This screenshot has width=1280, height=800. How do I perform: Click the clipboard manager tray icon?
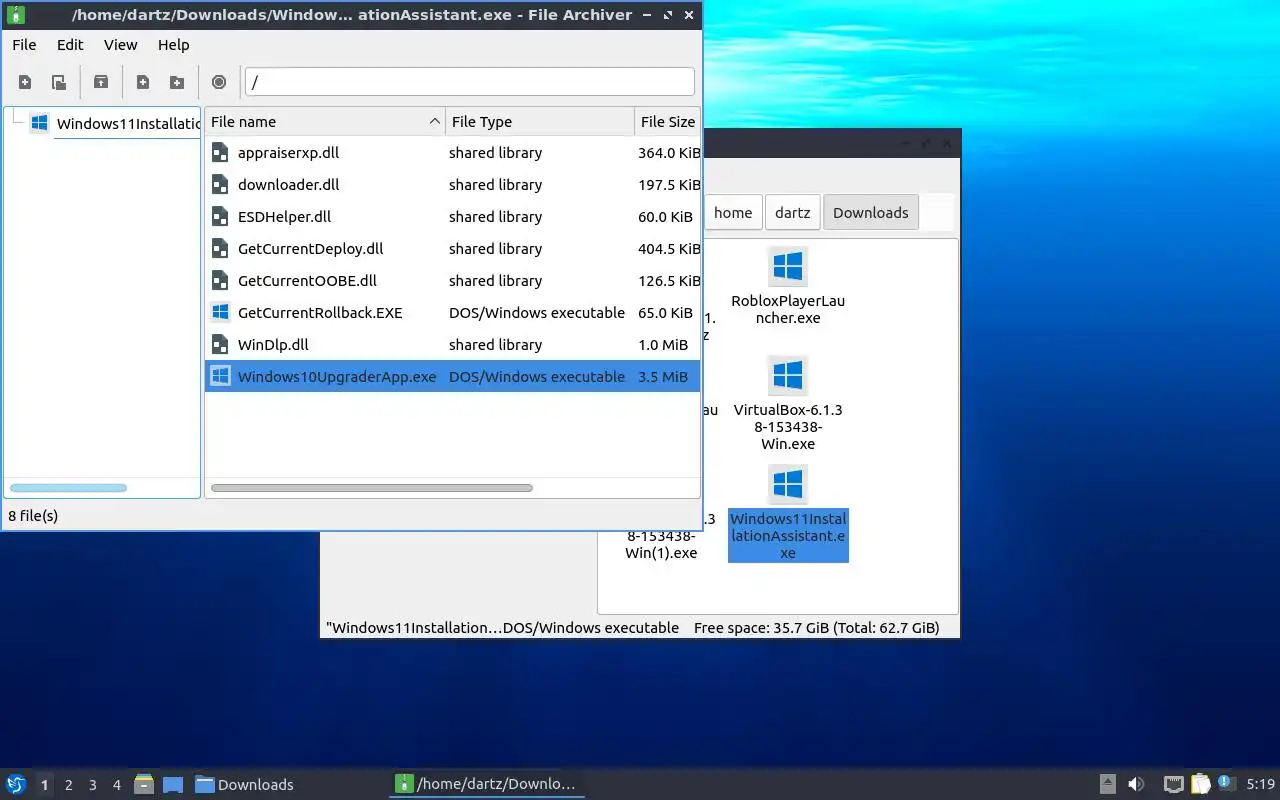(1200, 784)
